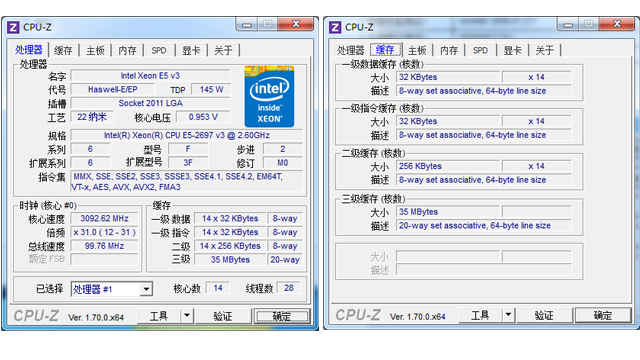
Task: Click the 工具 button in right CPU-Z window
Action: (480, 315)
